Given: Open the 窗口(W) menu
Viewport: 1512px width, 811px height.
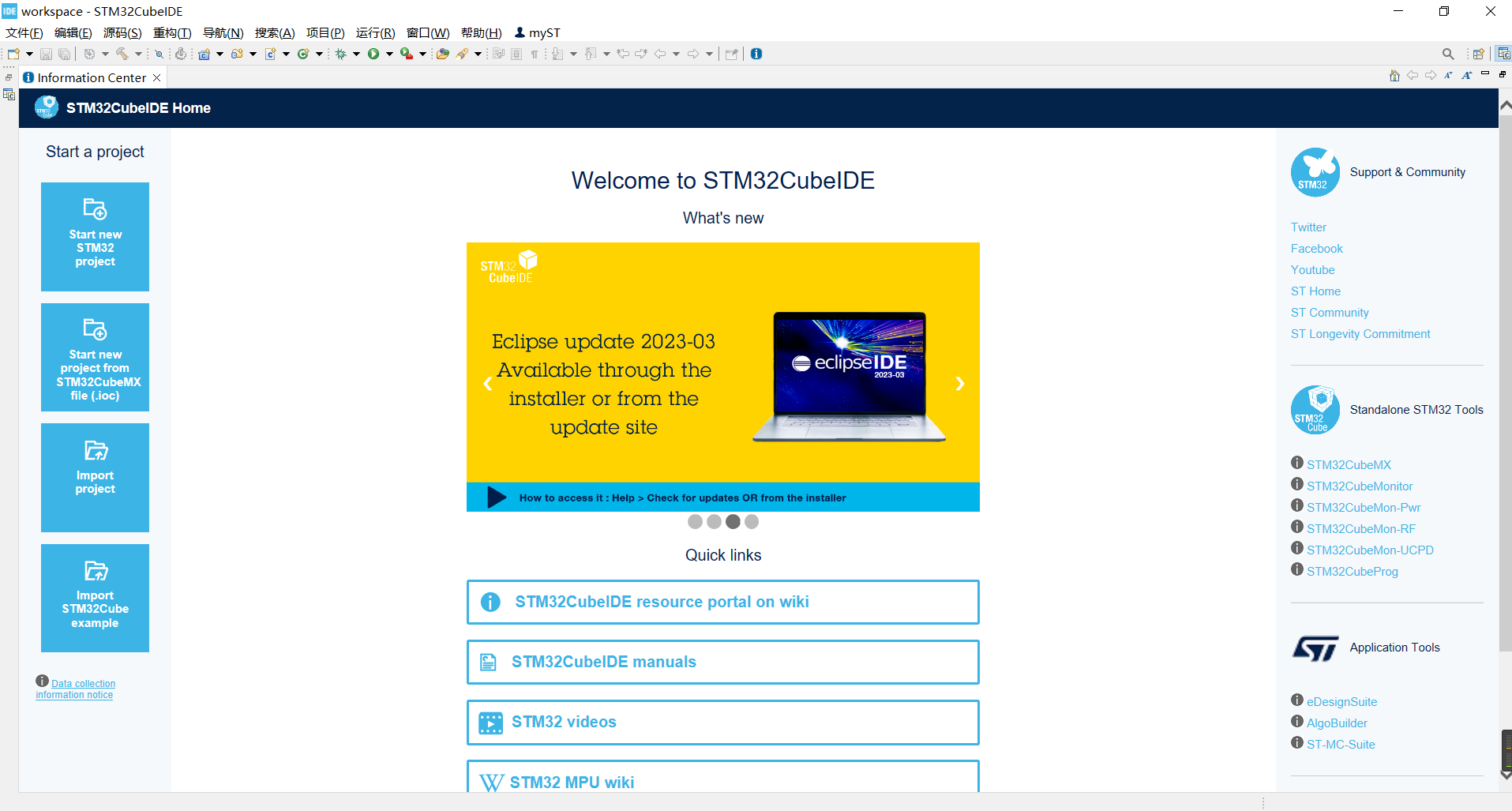Looking at the screenshot, I should tap(428, 32).
